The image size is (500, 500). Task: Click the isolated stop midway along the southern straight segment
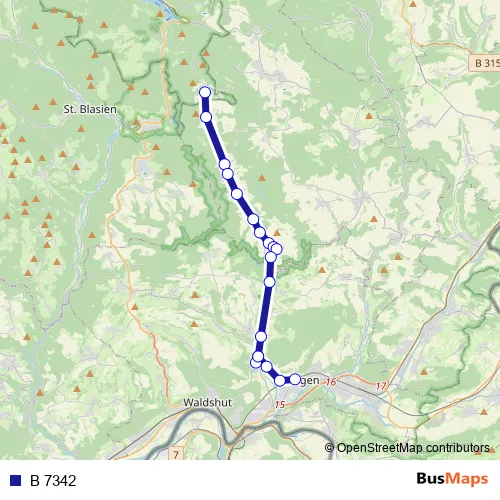[269, 282]
